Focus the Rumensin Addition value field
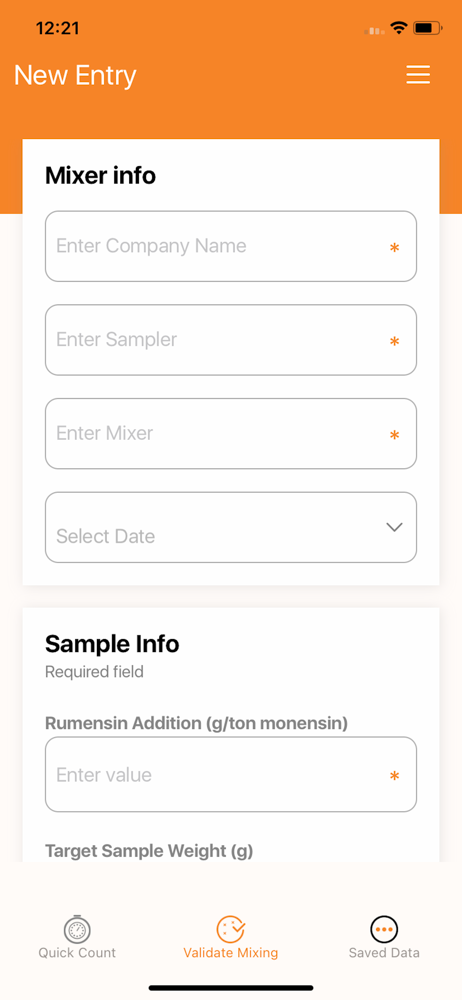The image size is (462, 1000). 231,774
